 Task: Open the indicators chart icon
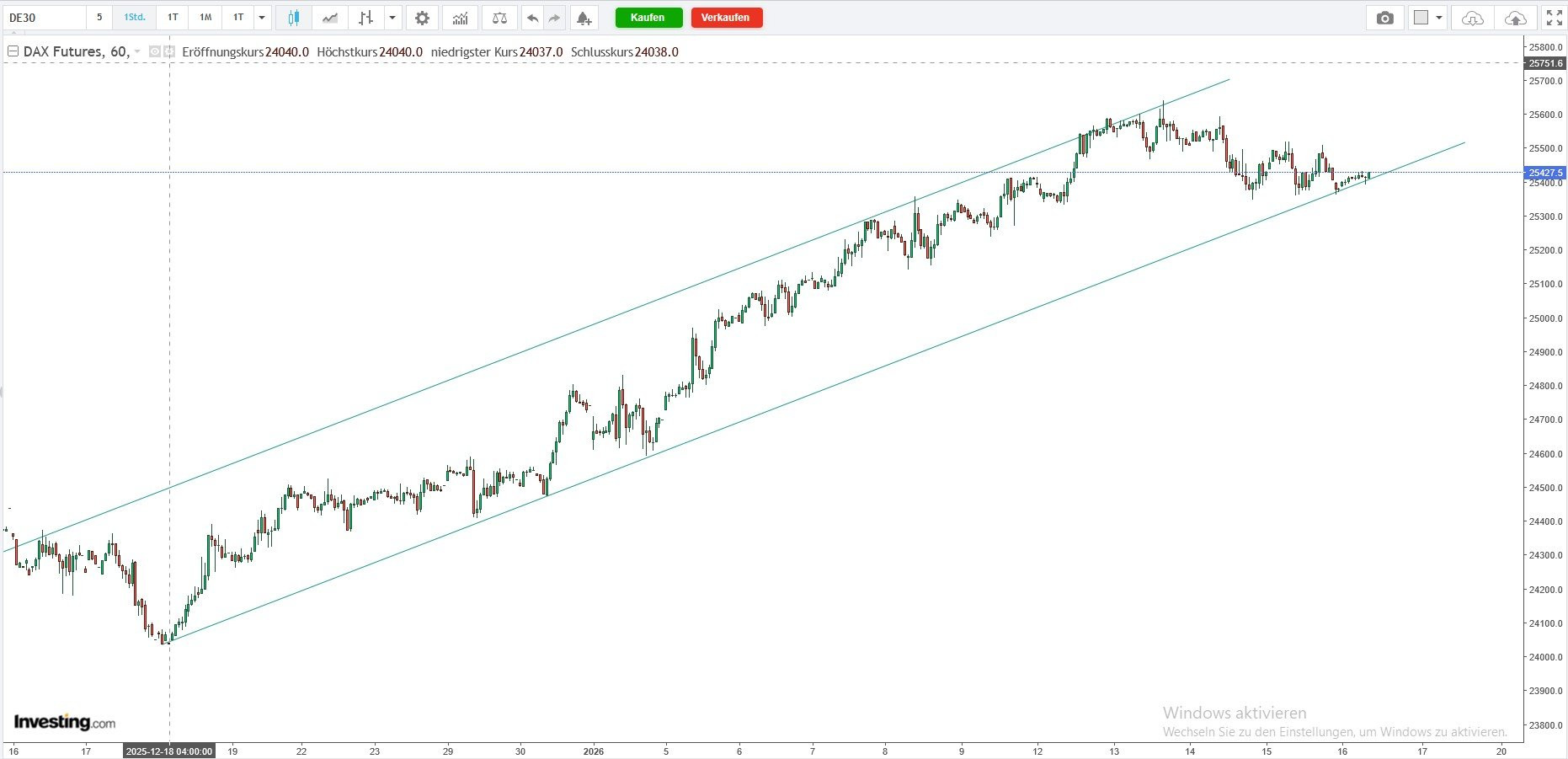[x=461, y=18]
